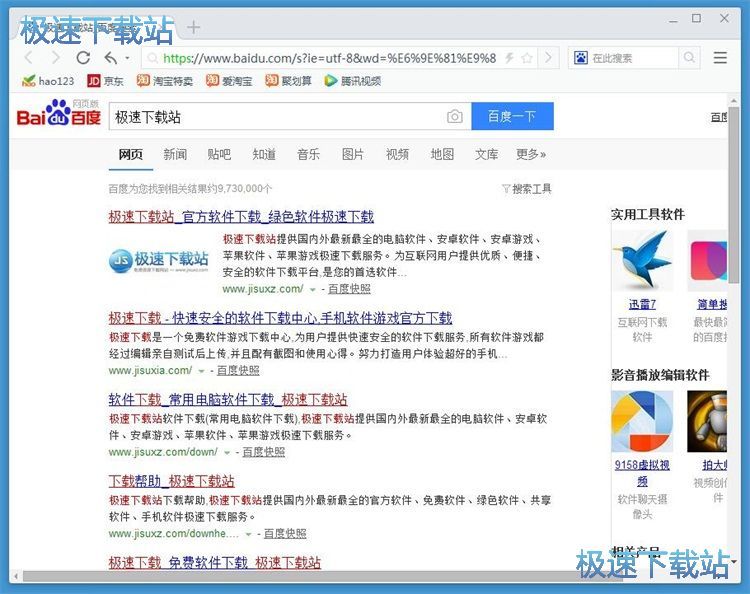This screenshot has height=594, width=750.
Task: Click the forward navigation arrow
Action: click(x=55, y=58)
